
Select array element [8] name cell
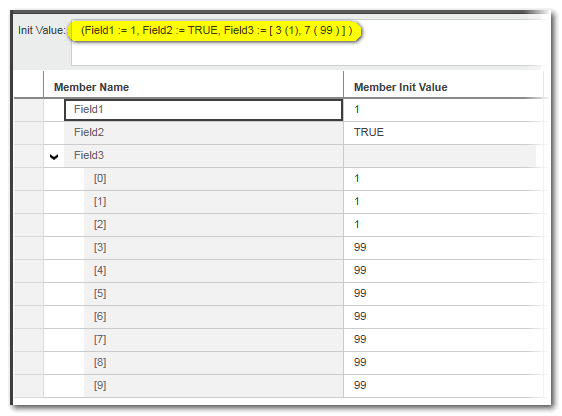213,362
